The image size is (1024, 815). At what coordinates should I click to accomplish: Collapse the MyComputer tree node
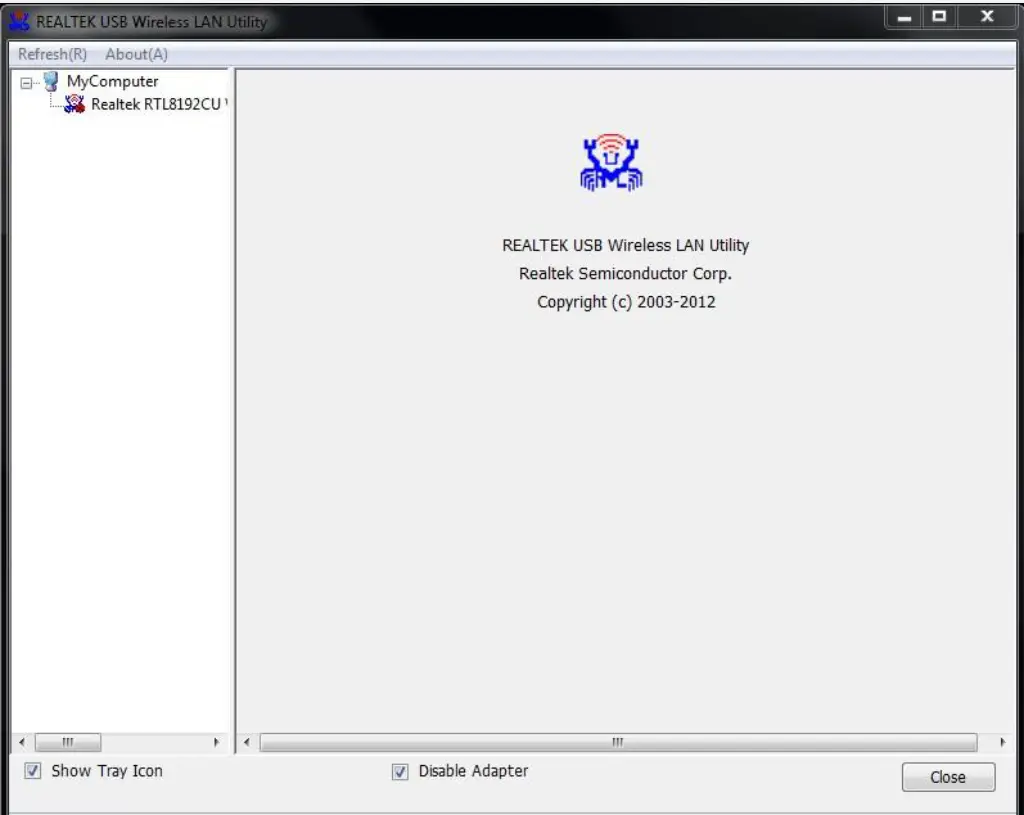[26, 83]
